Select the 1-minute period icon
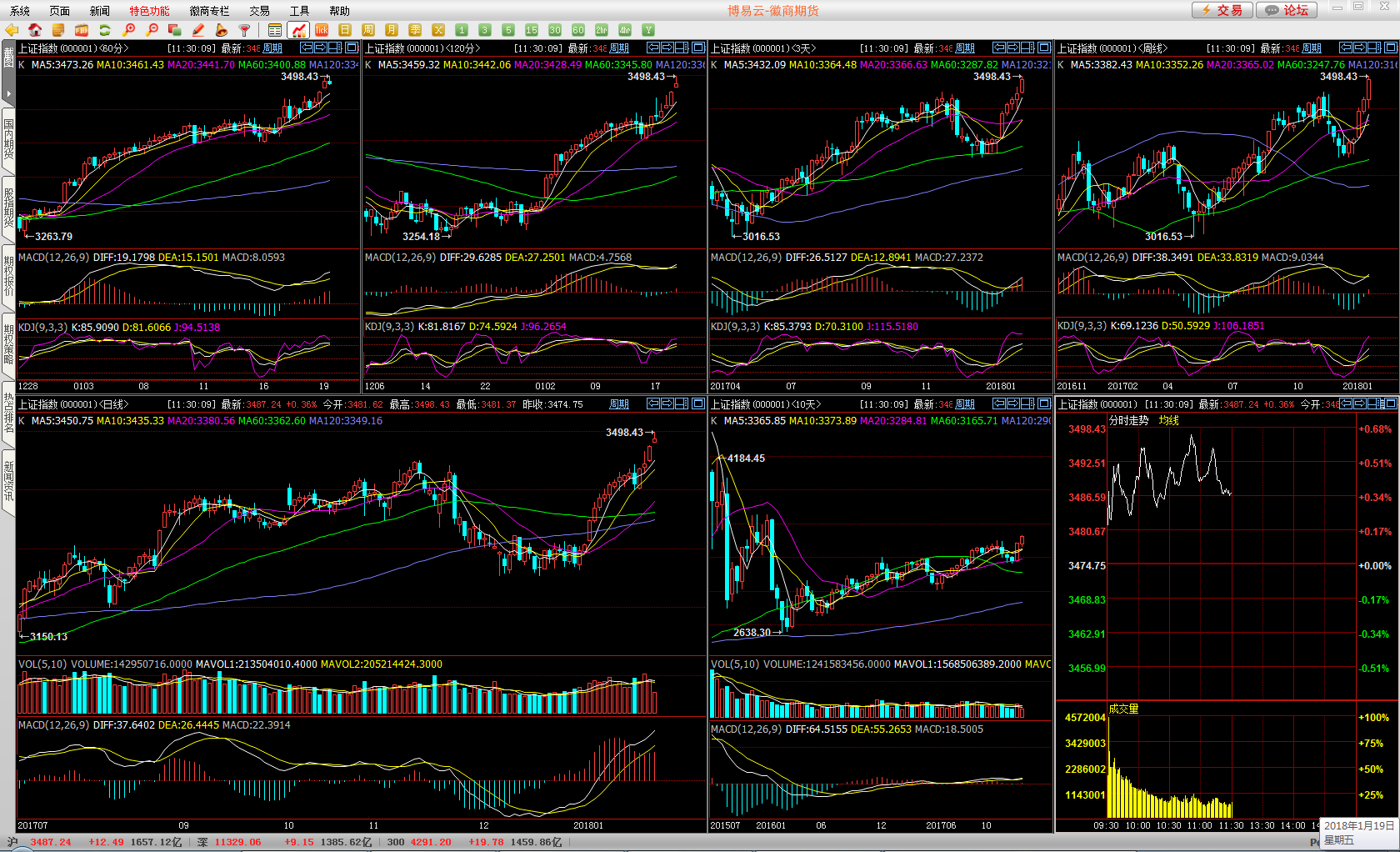 point(462,30)
